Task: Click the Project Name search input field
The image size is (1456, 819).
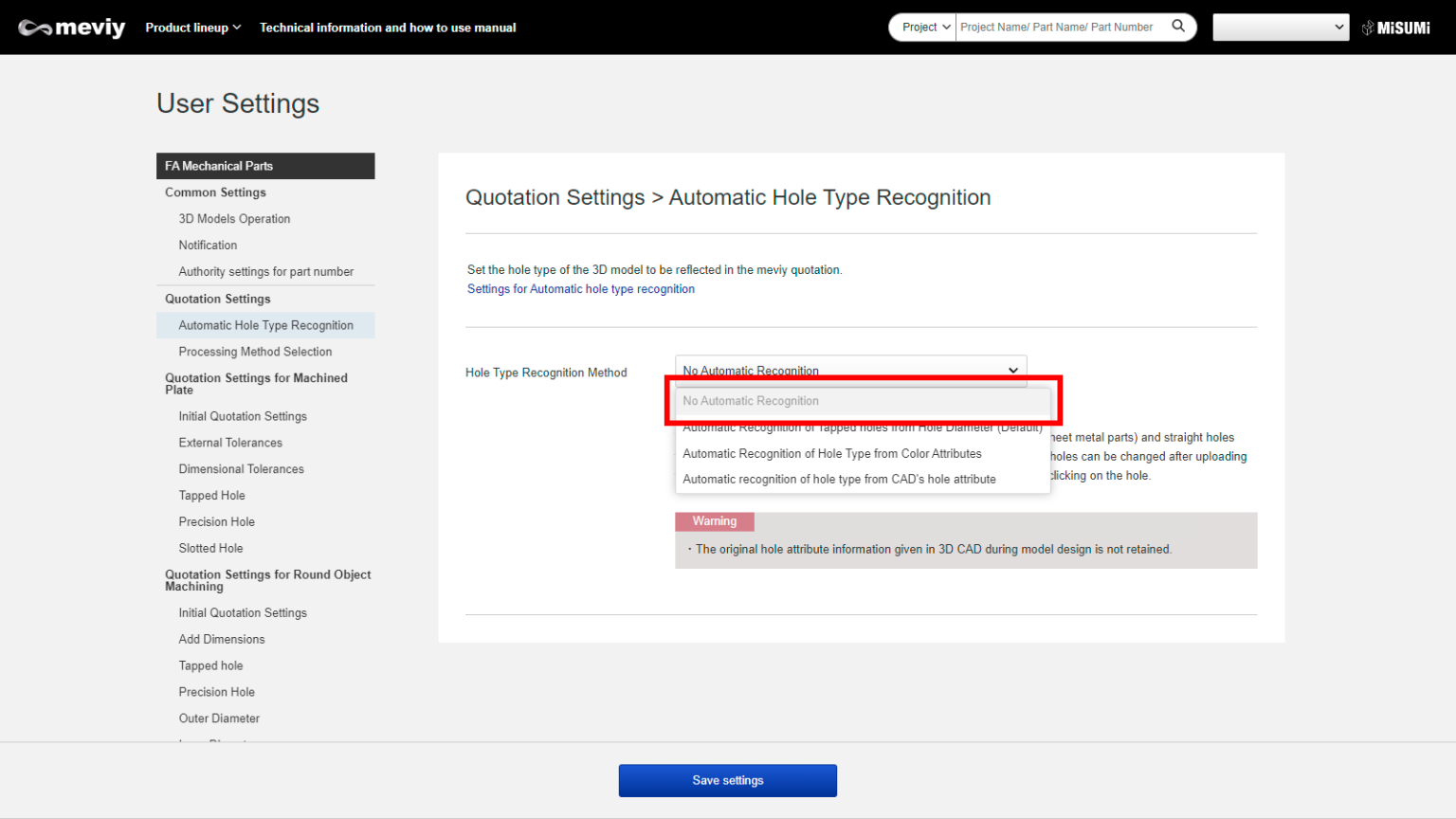Action: pyautogui.click(x=1057, y=27)
